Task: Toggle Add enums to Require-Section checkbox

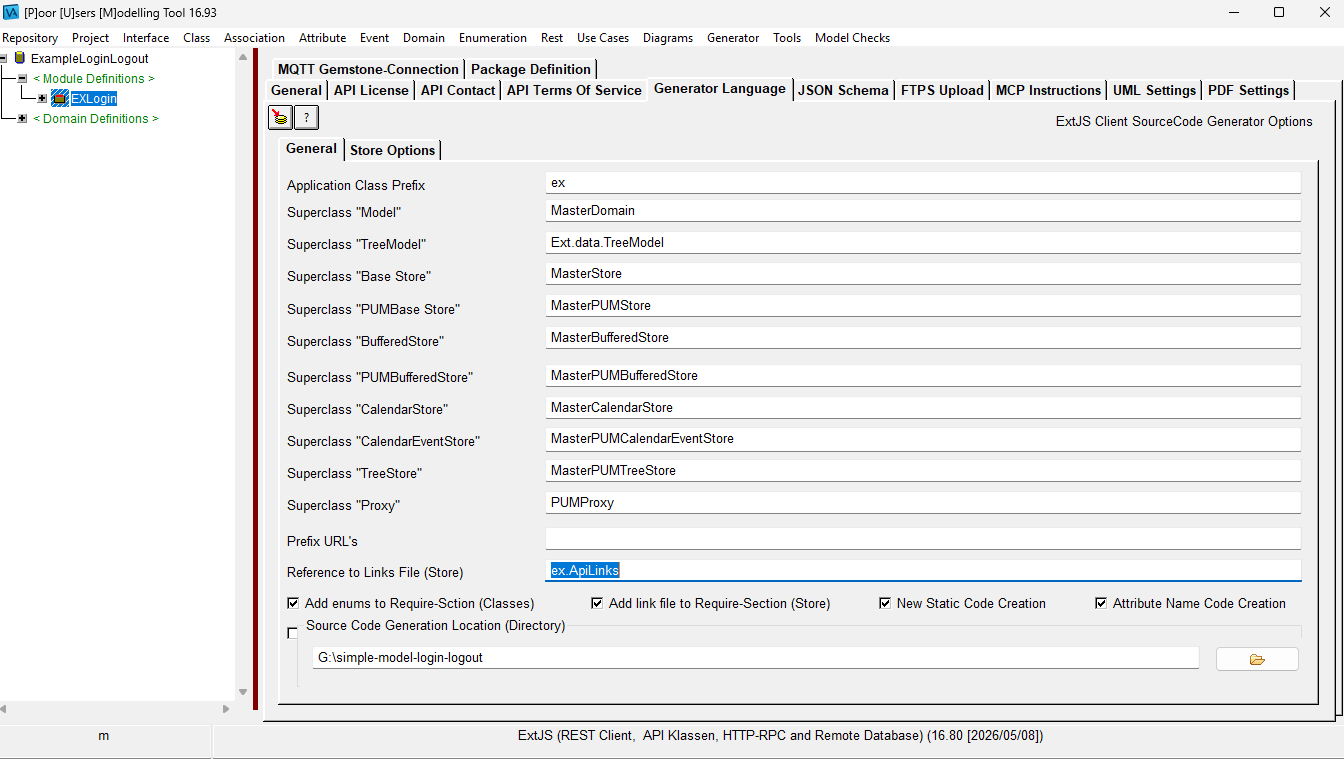Action: 293,603
